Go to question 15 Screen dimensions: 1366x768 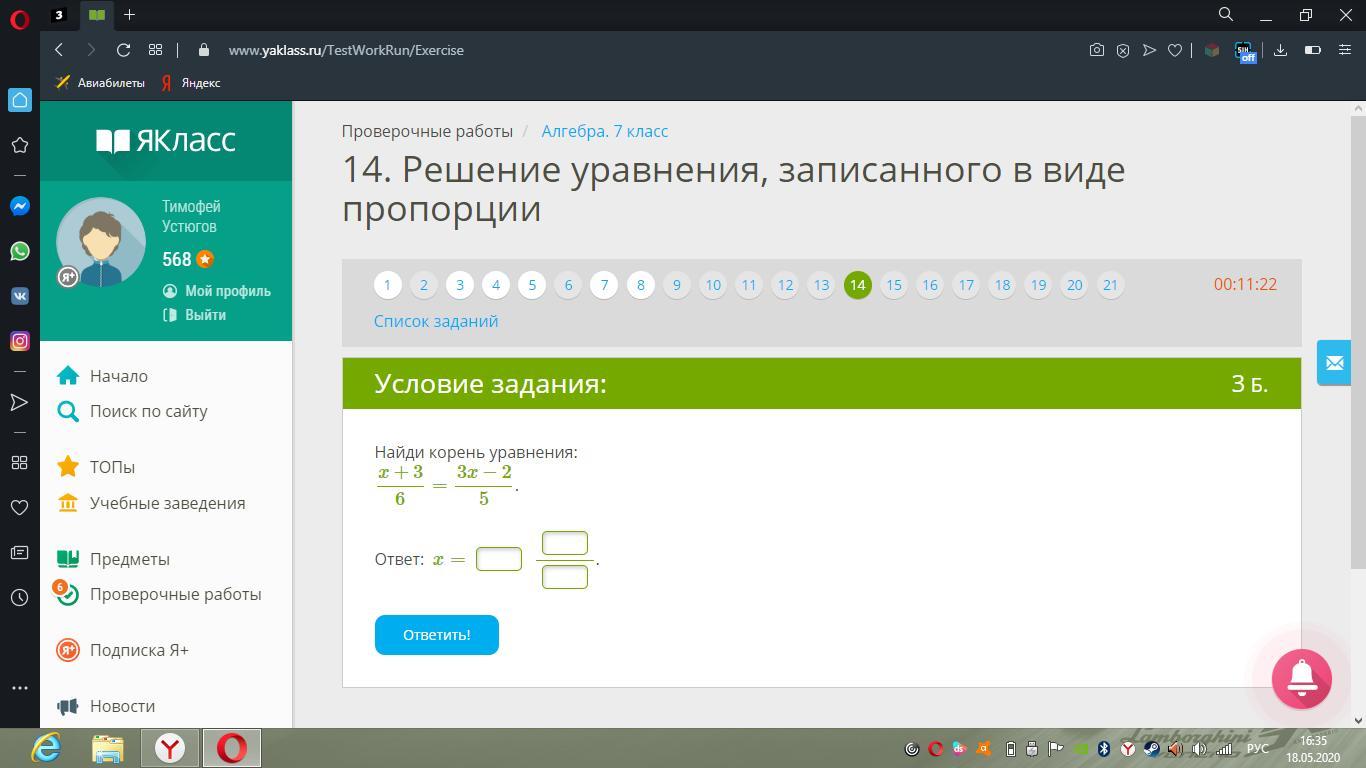tap(893, 285)
